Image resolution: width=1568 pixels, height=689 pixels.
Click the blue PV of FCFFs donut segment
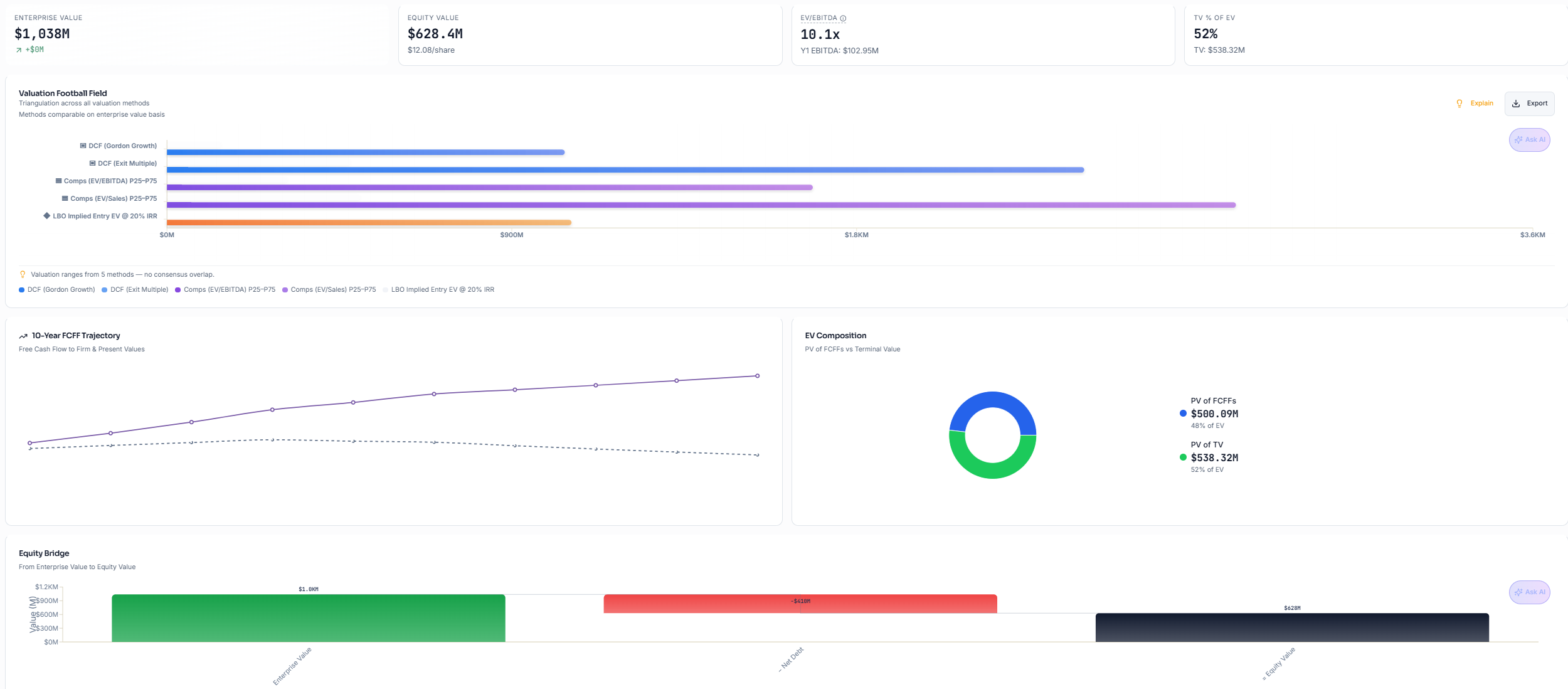pyautogui.click(x=993, y=400)
